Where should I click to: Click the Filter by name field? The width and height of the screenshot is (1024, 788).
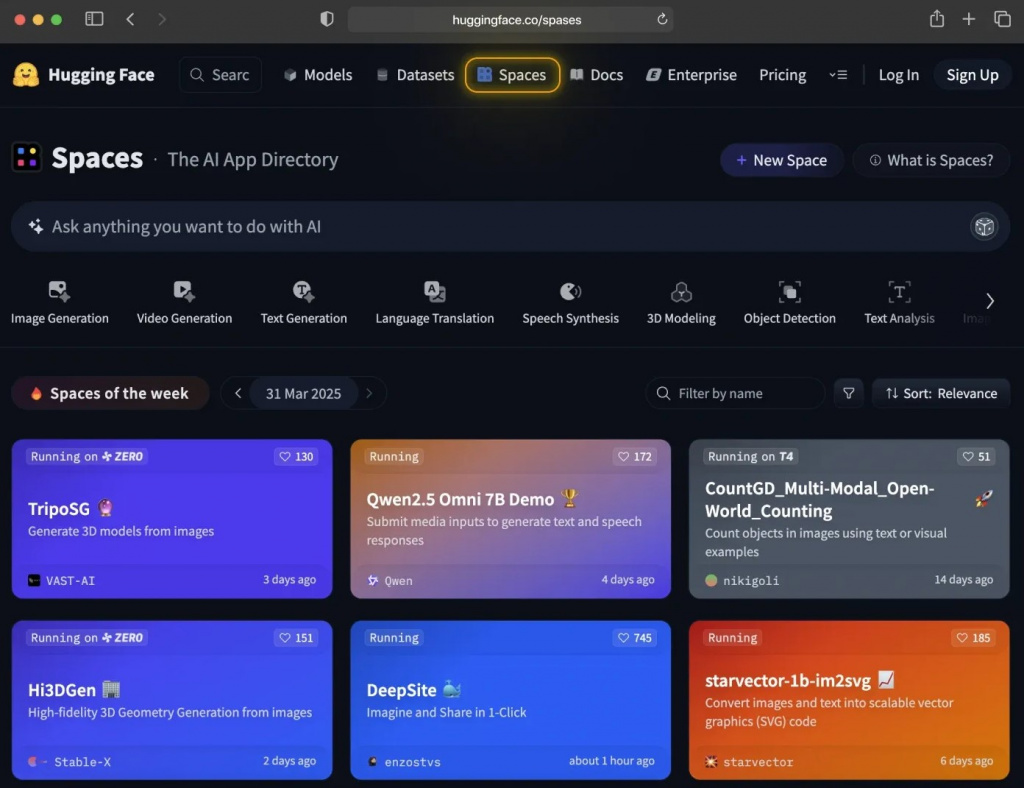click(735, 394)
